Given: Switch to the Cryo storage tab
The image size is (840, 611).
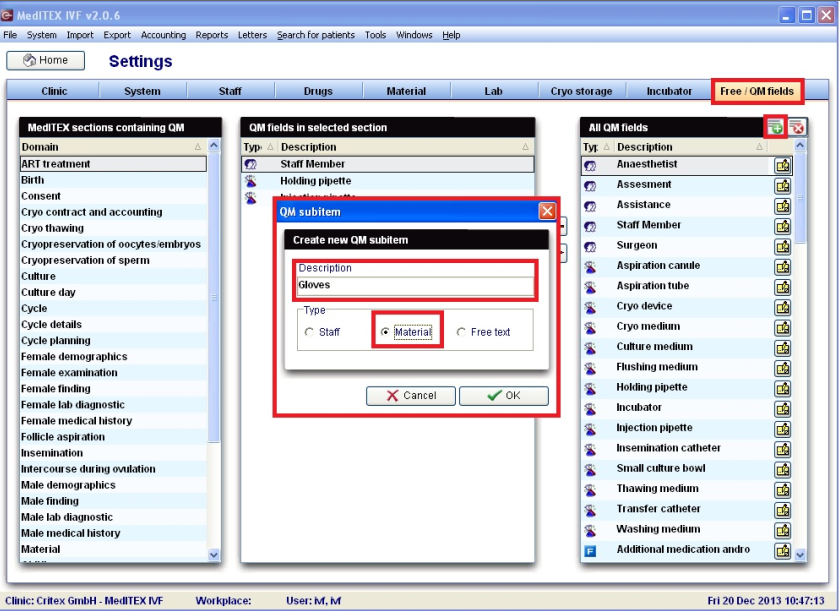Looking at the screenshot, I should tap(581, 91).
